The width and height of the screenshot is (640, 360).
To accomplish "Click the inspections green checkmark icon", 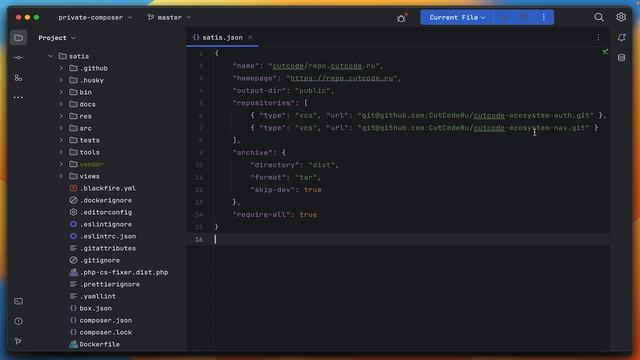I will point(605,51).
